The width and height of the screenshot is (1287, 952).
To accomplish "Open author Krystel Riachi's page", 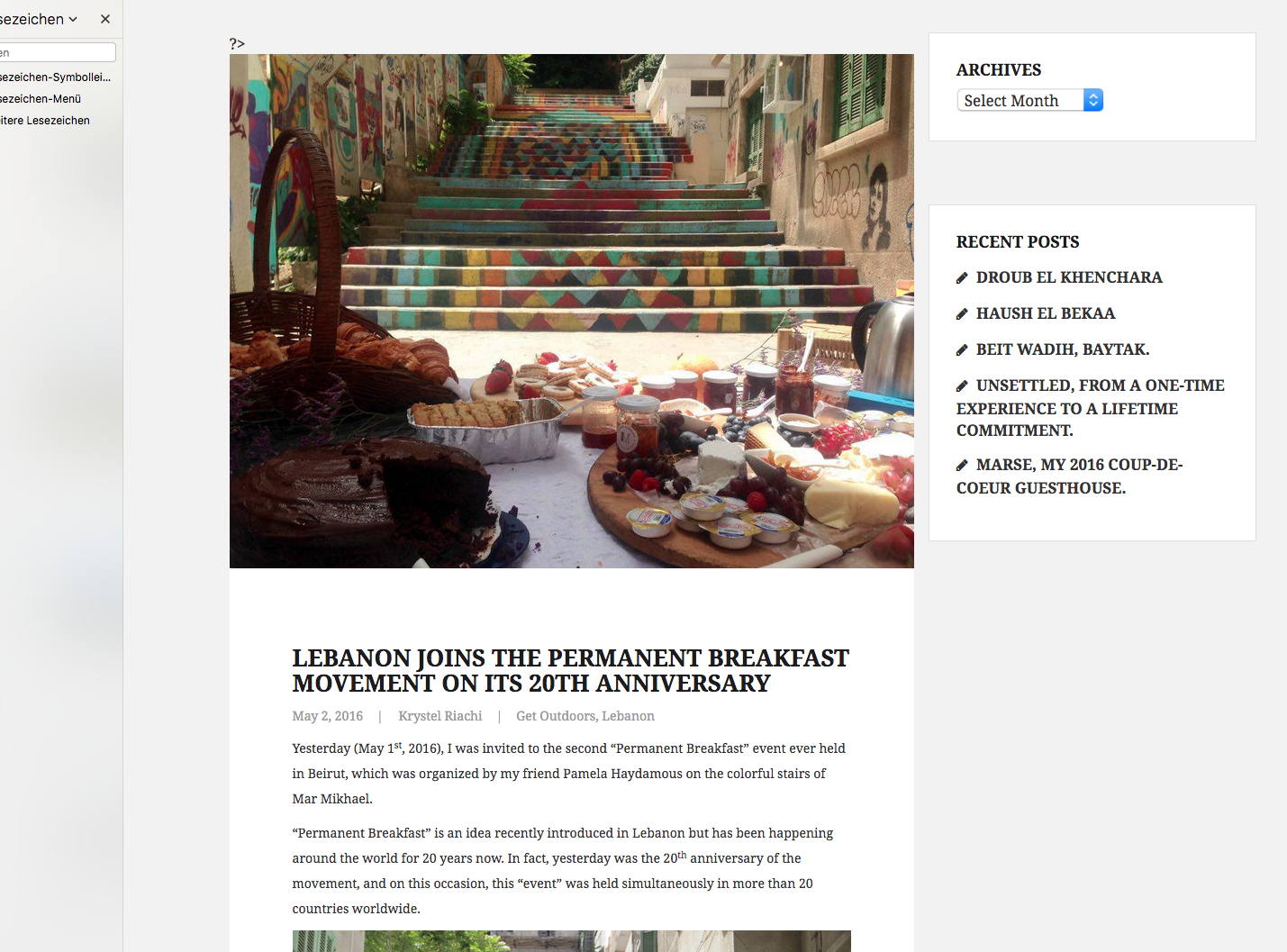I will click(440, 716).
